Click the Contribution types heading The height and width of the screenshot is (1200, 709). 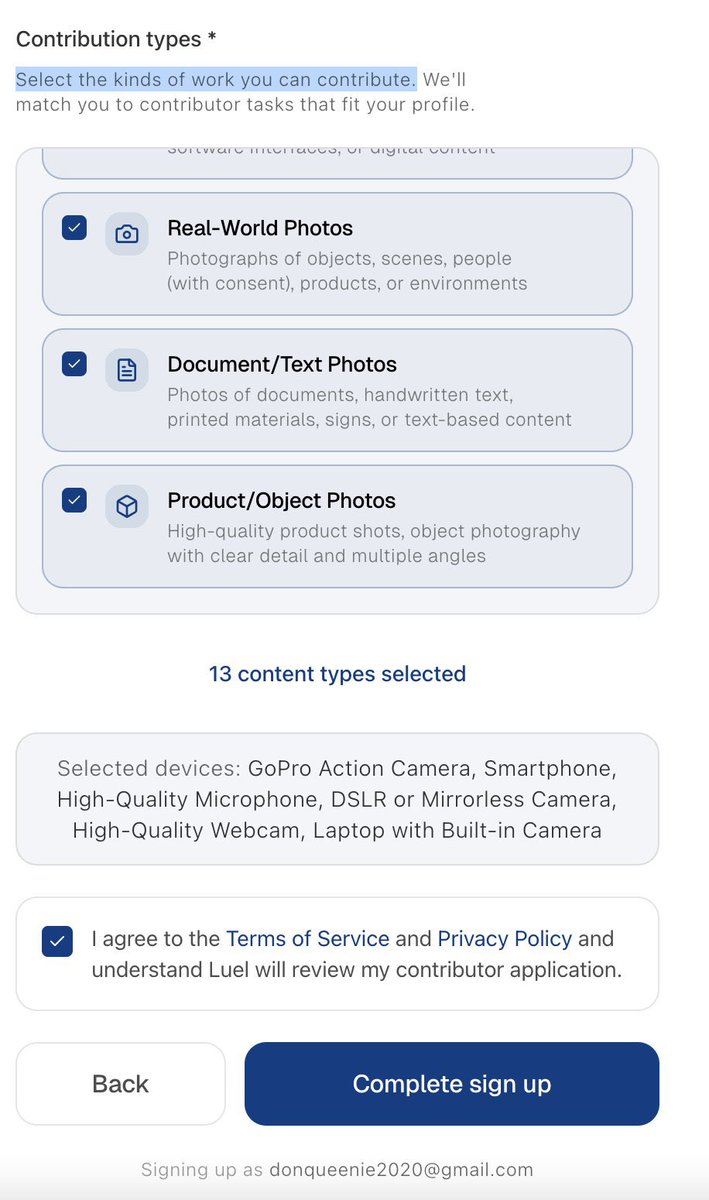pyautogui.click(x=116, y=39)
